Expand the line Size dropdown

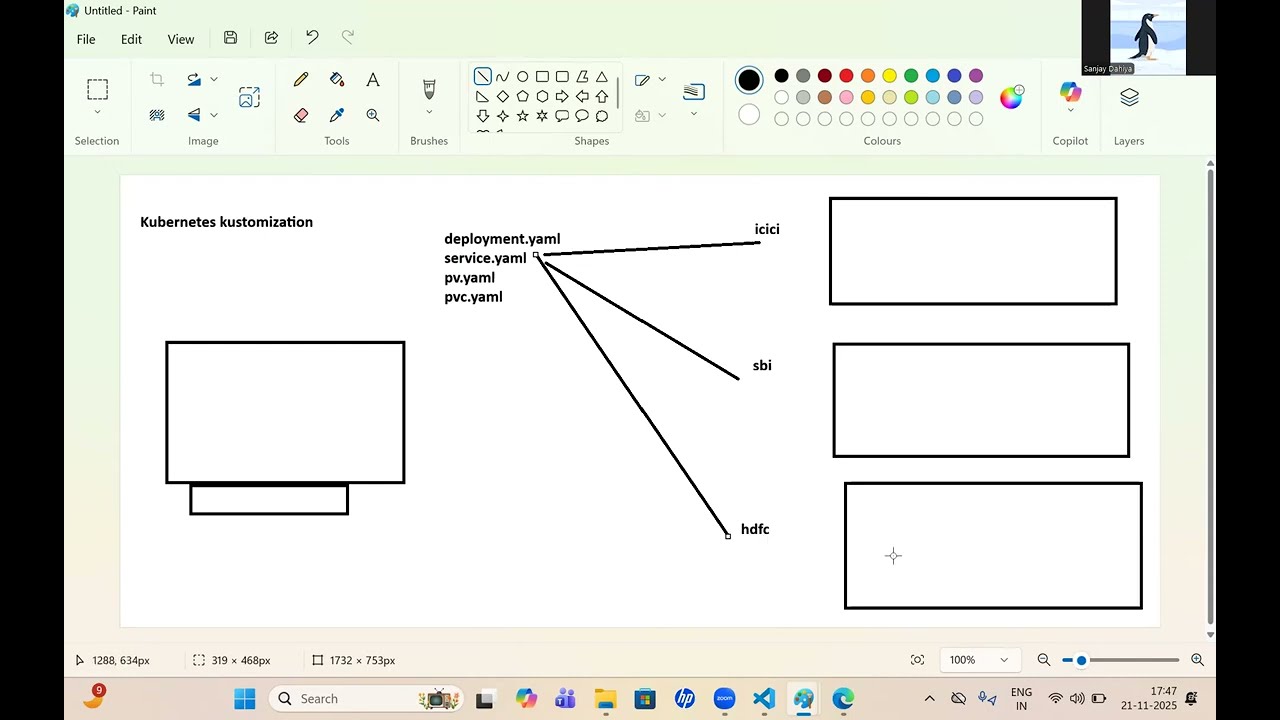[694, 114]
